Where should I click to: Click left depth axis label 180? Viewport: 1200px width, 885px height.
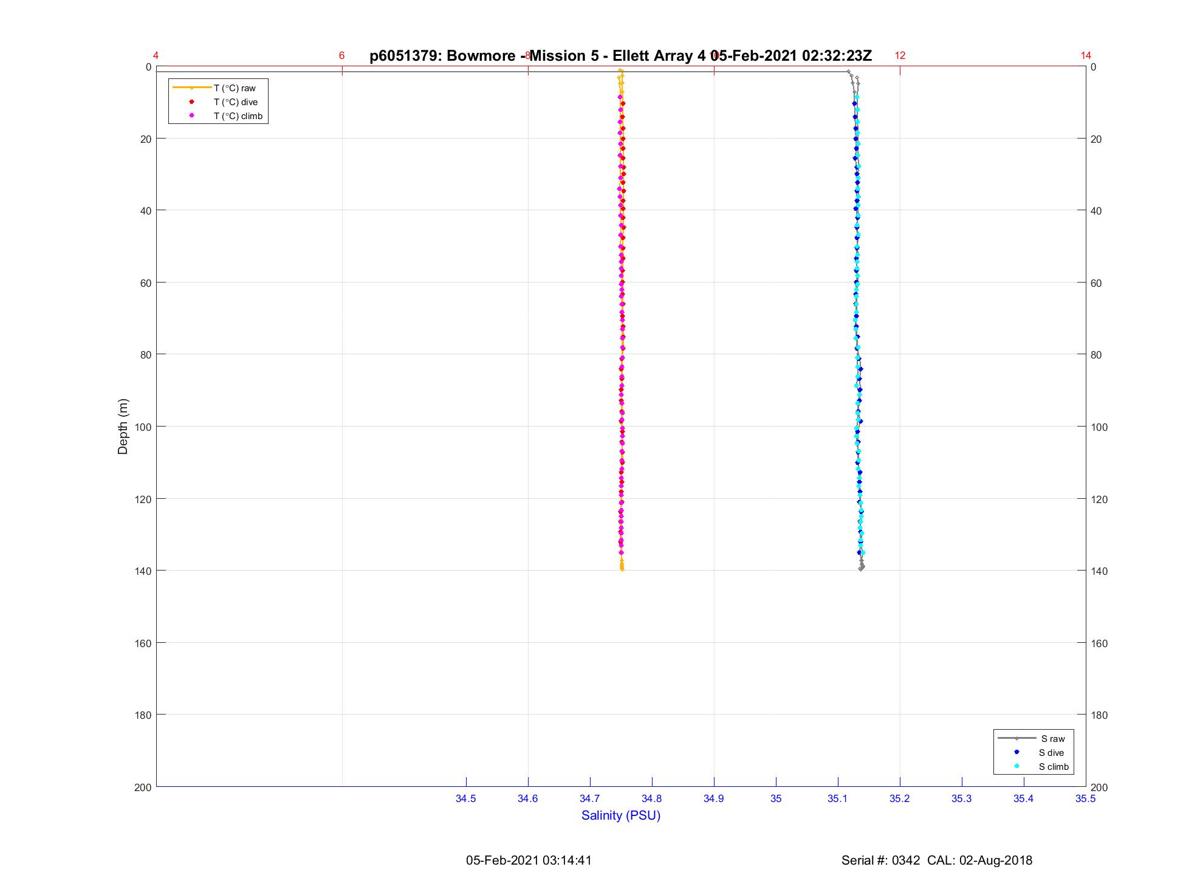click(142, 715)
